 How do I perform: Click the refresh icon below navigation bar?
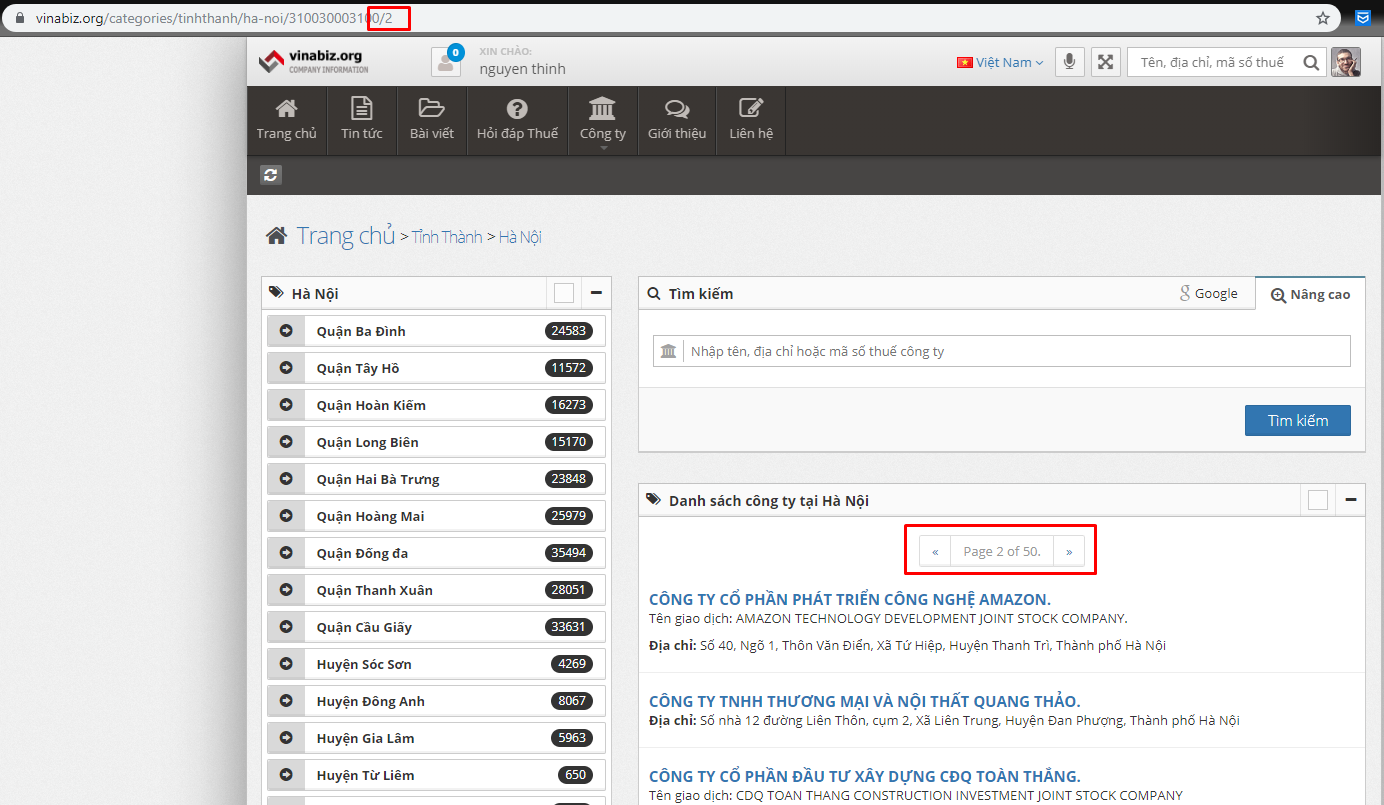271,175
